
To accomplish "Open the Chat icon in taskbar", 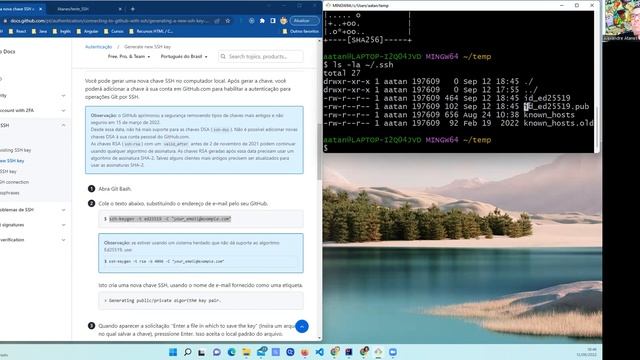I will (217, 352).
